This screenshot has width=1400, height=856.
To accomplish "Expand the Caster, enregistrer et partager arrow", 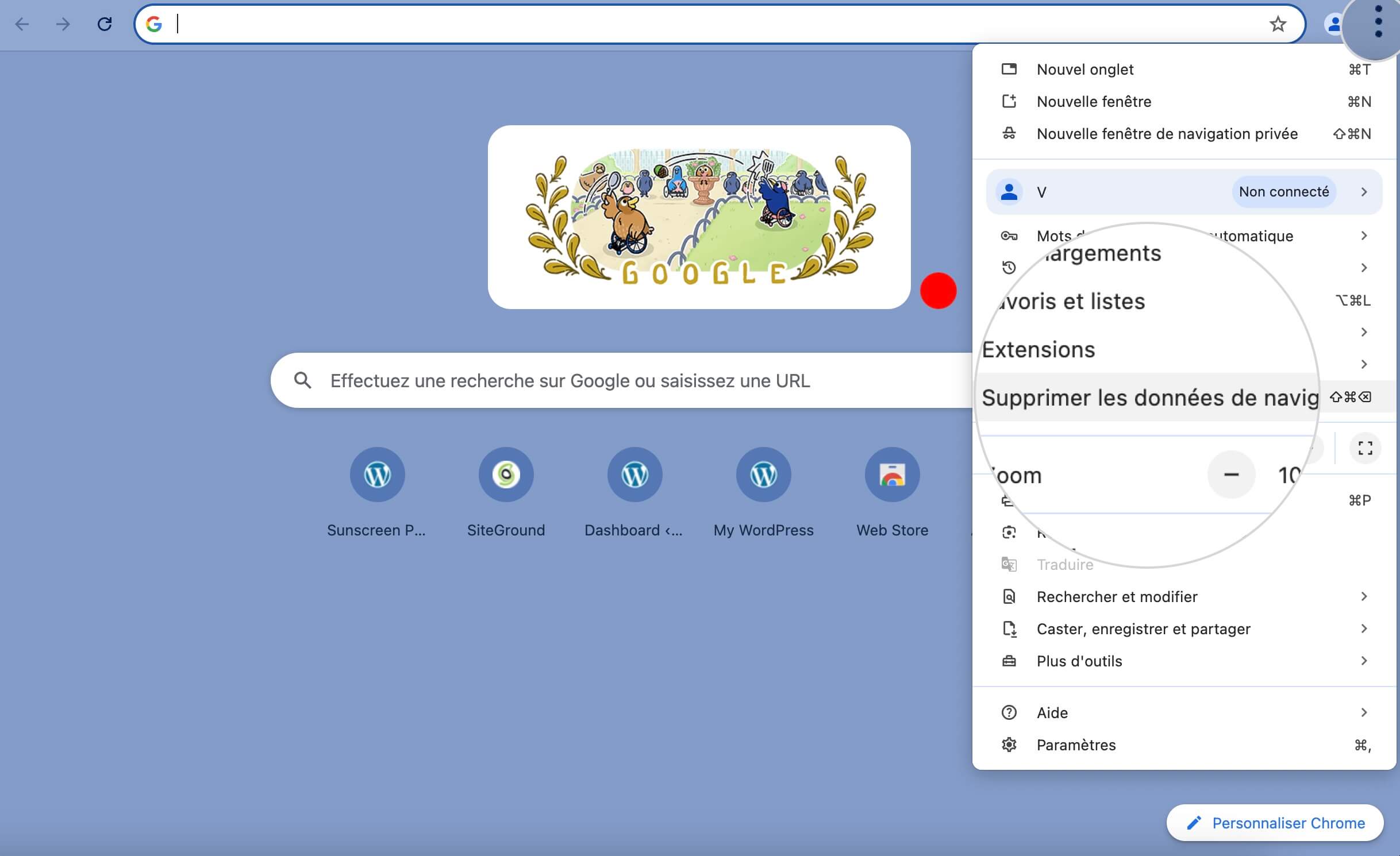I will pos(1364,629).
